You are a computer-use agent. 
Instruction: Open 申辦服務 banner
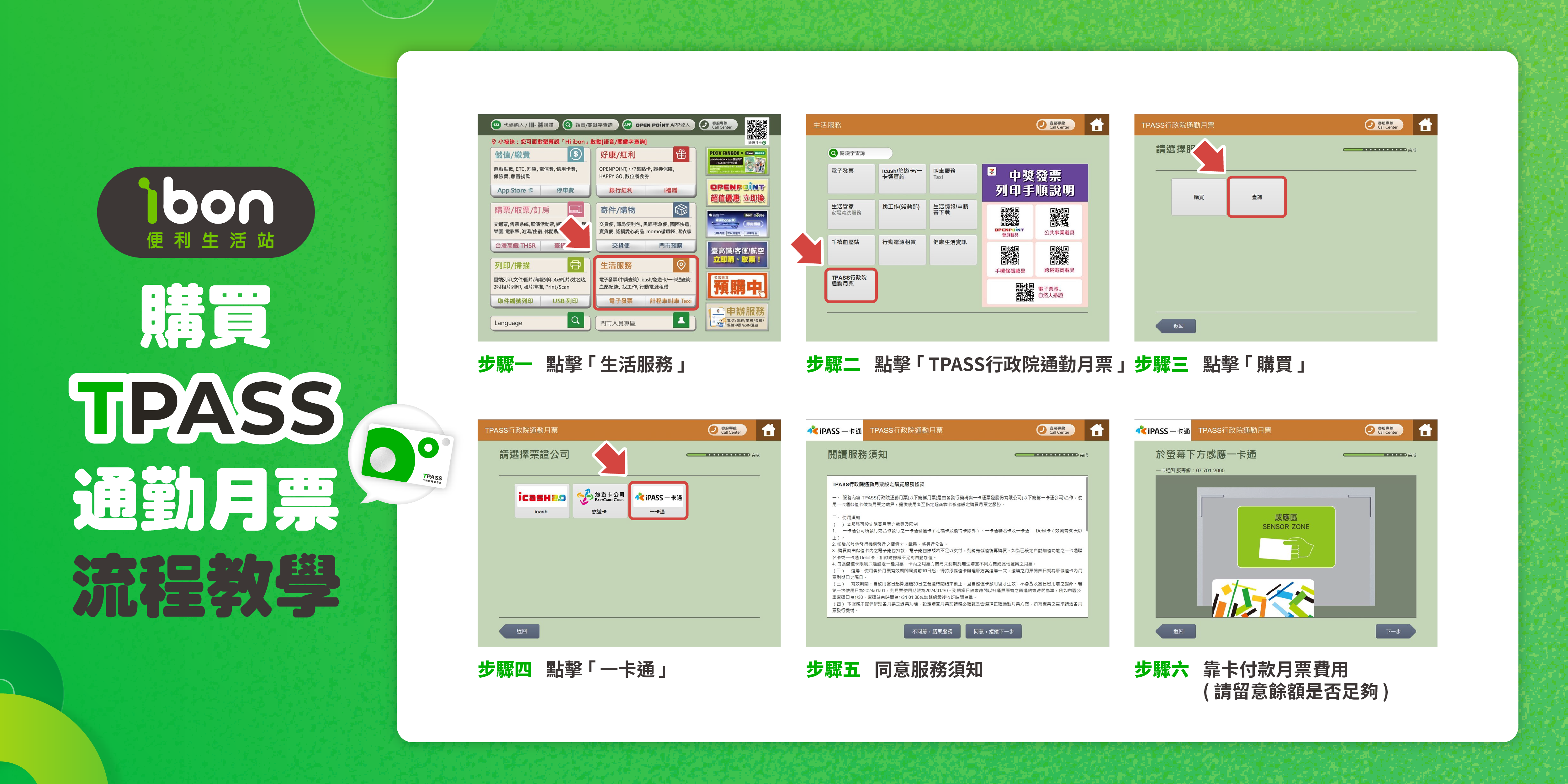pyautogui.click(x=737, y=317)
